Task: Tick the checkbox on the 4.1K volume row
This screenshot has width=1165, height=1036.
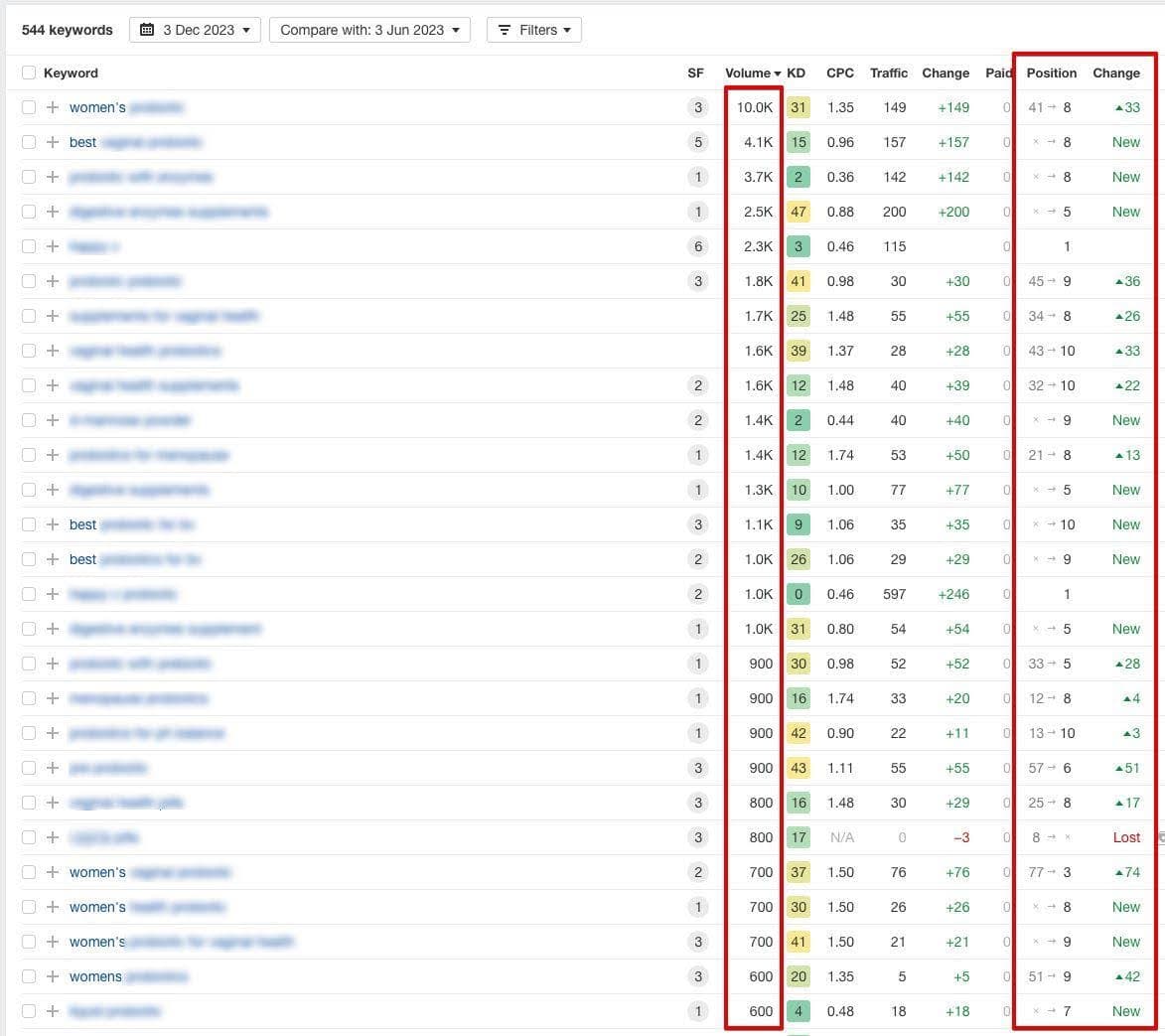Action: click(28, 142)
